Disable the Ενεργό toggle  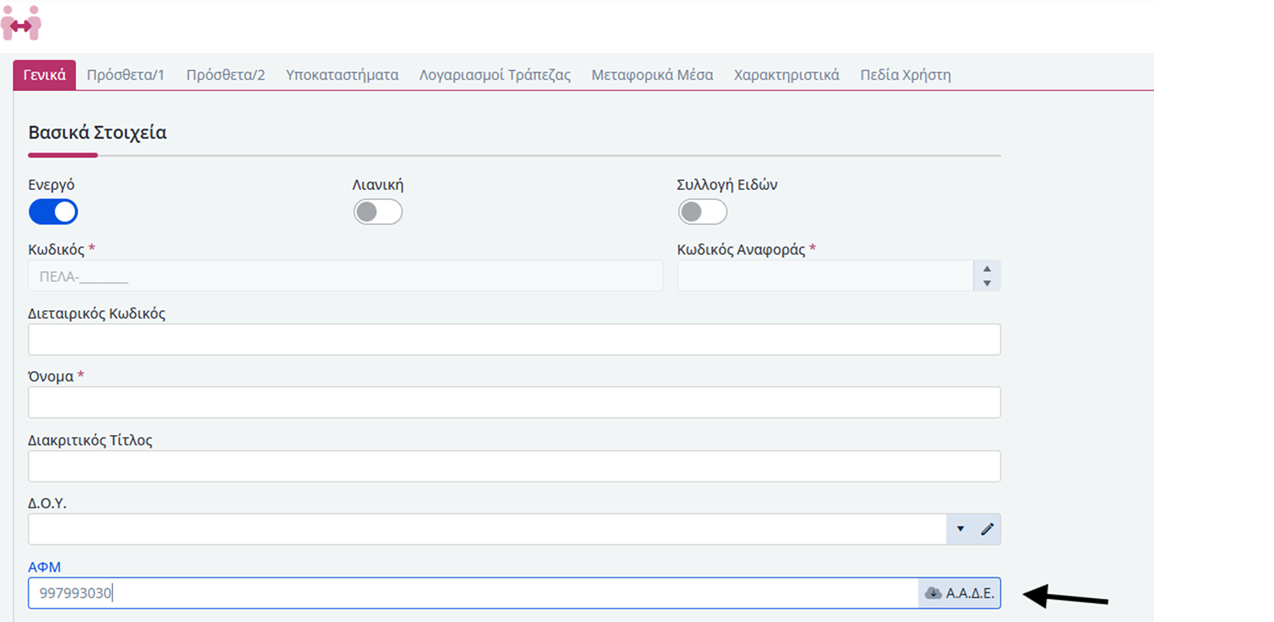pyautogui.click(x=53, y=212)
